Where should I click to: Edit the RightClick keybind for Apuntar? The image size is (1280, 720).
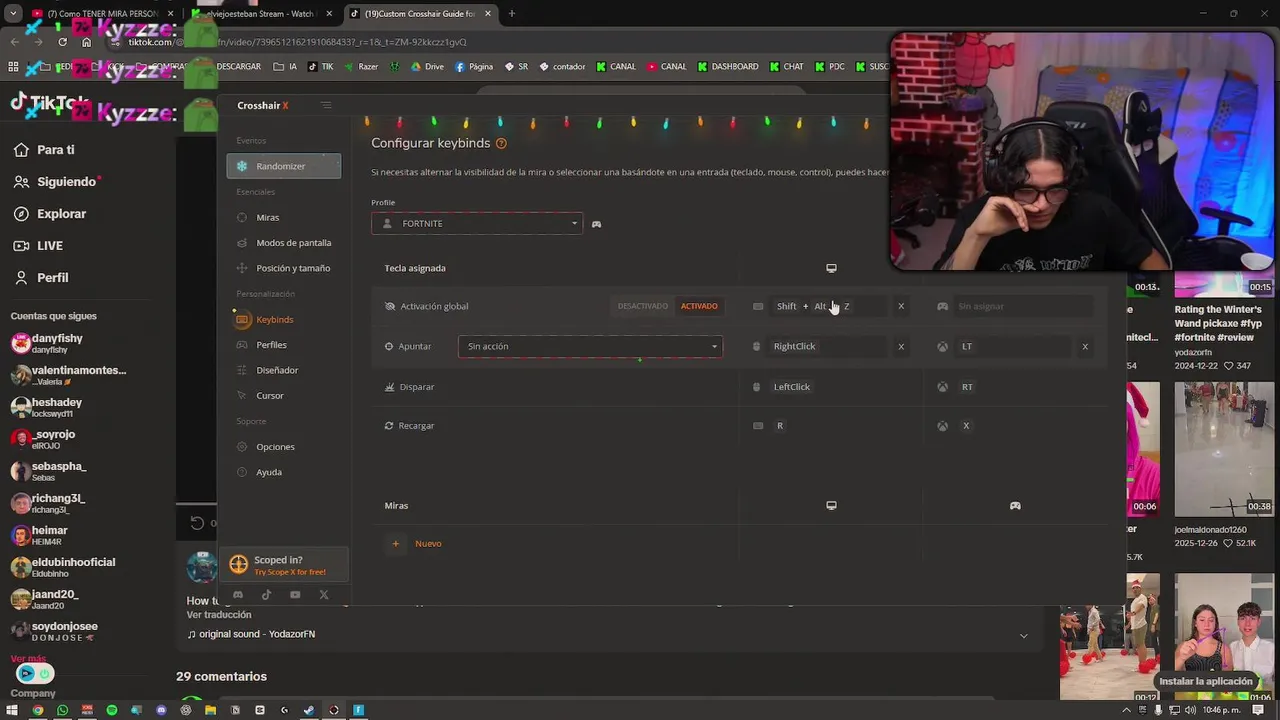(x=828, y=346)
